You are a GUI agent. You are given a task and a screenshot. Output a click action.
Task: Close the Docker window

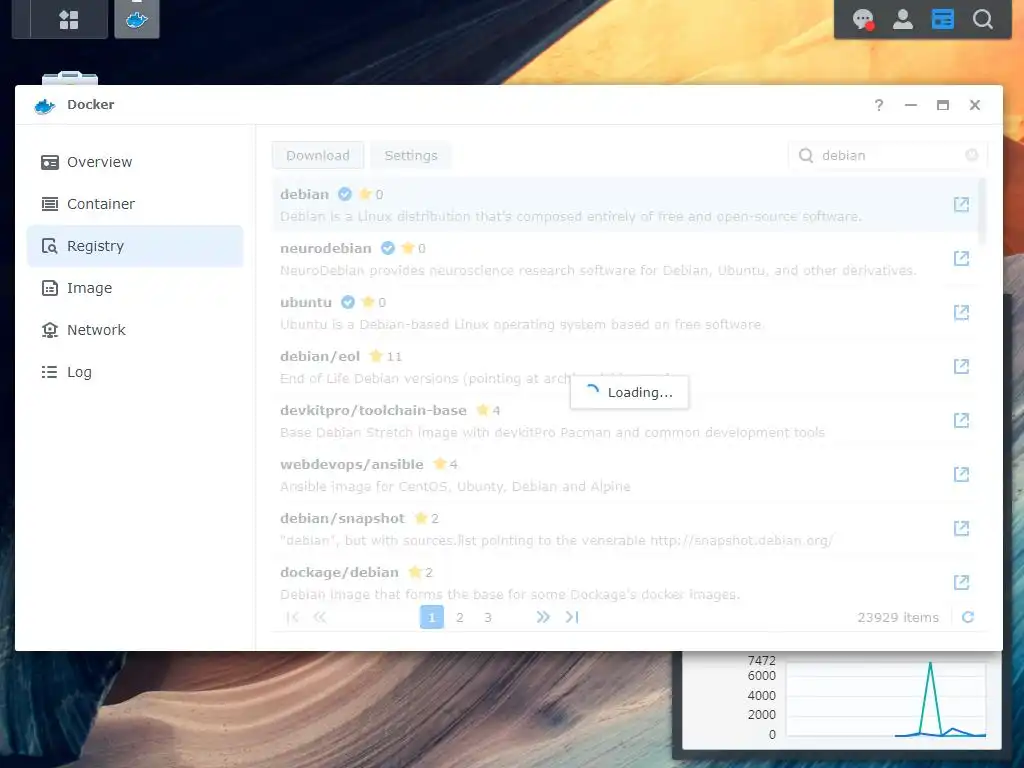(x=975, y=105)
